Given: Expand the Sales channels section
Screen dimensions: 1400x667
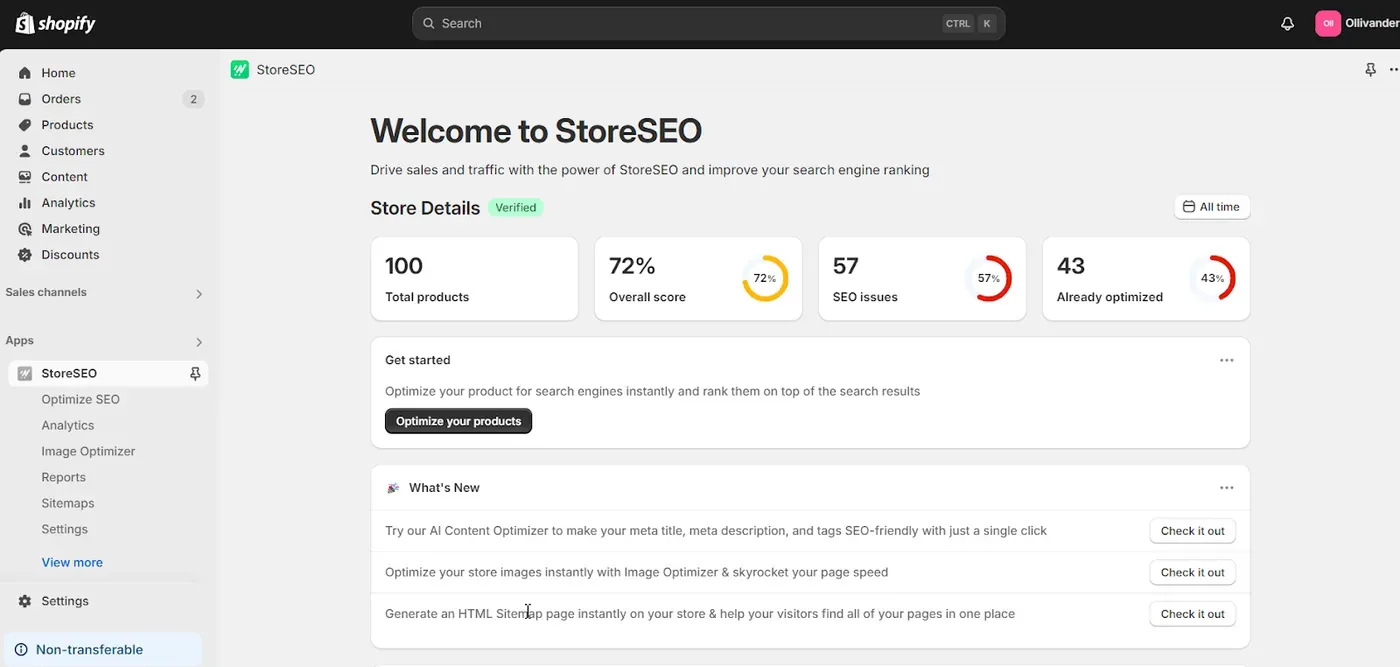Looking at the screenshot, I should point(199,294).
